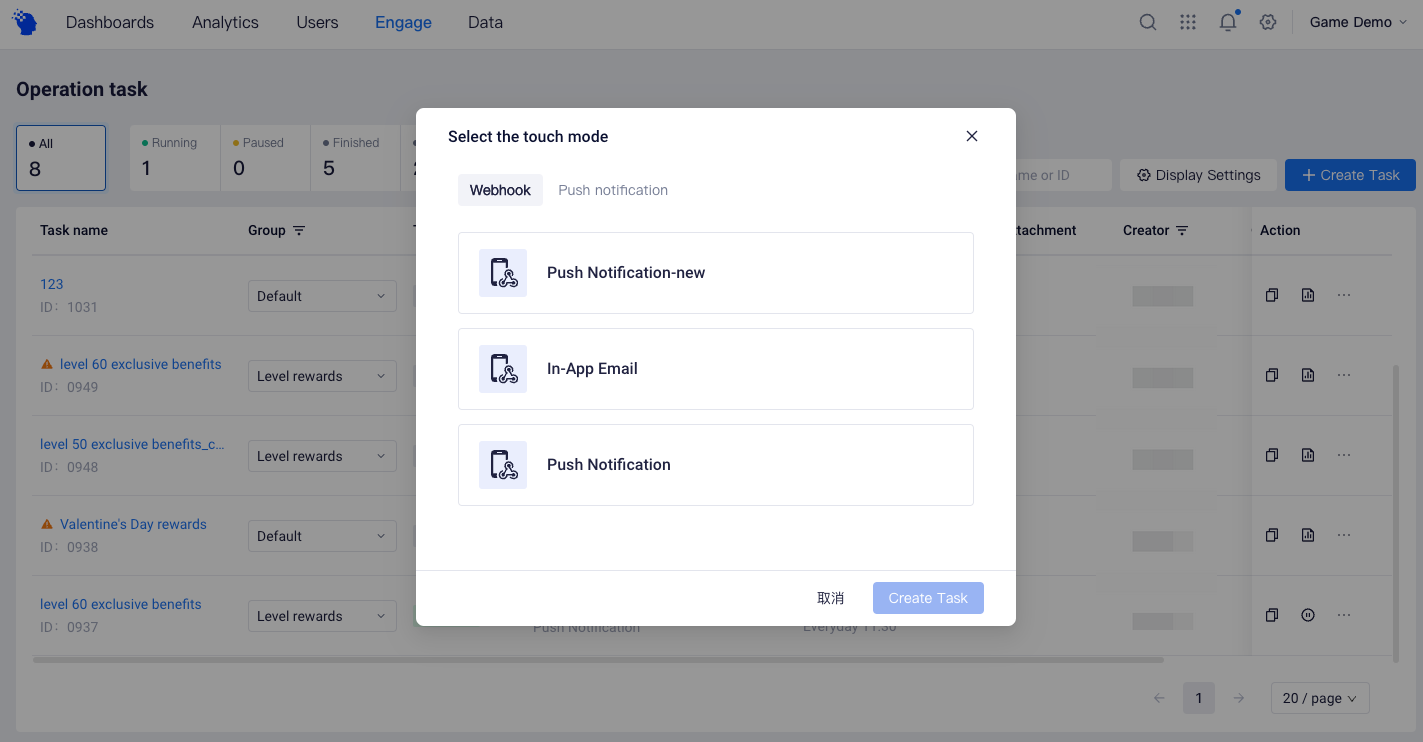Click the 取消 cancel button

pos(830,598)
